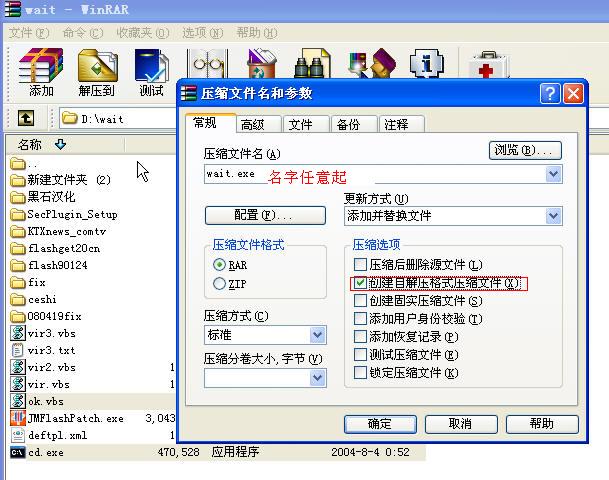This screenshot has height=480, width=609.
Task: Open the update mode (更新方式) dropdown
Action: (x=553, y=216)
